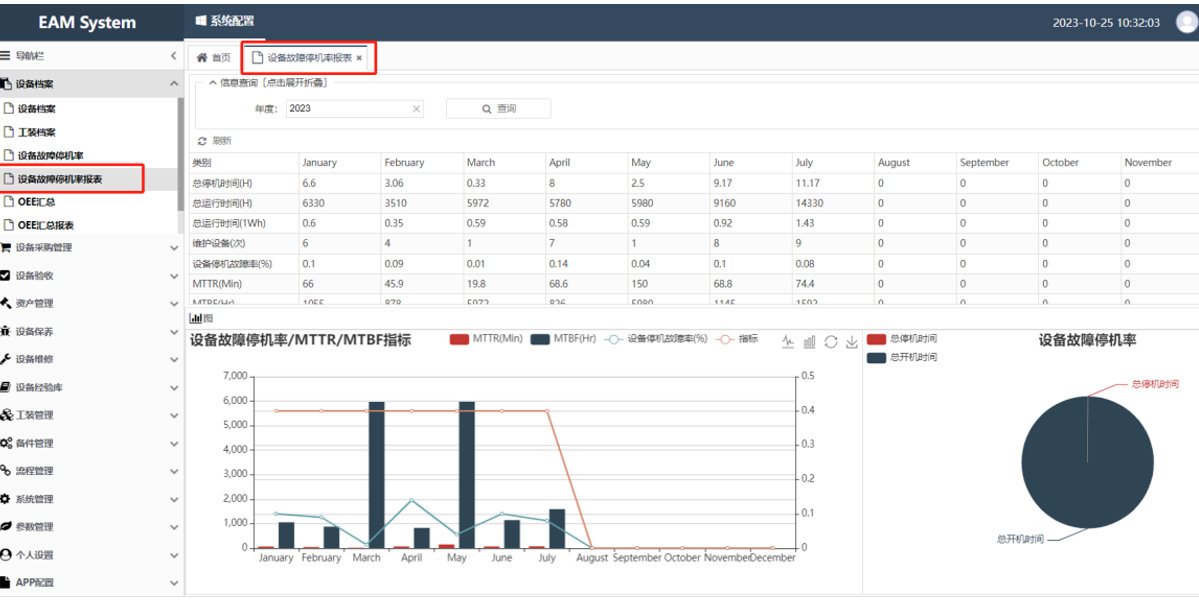Toggle 指标 line legend swatch
Screen dimensions: 1199x600
pyautogui.click(x=724, y=339)
